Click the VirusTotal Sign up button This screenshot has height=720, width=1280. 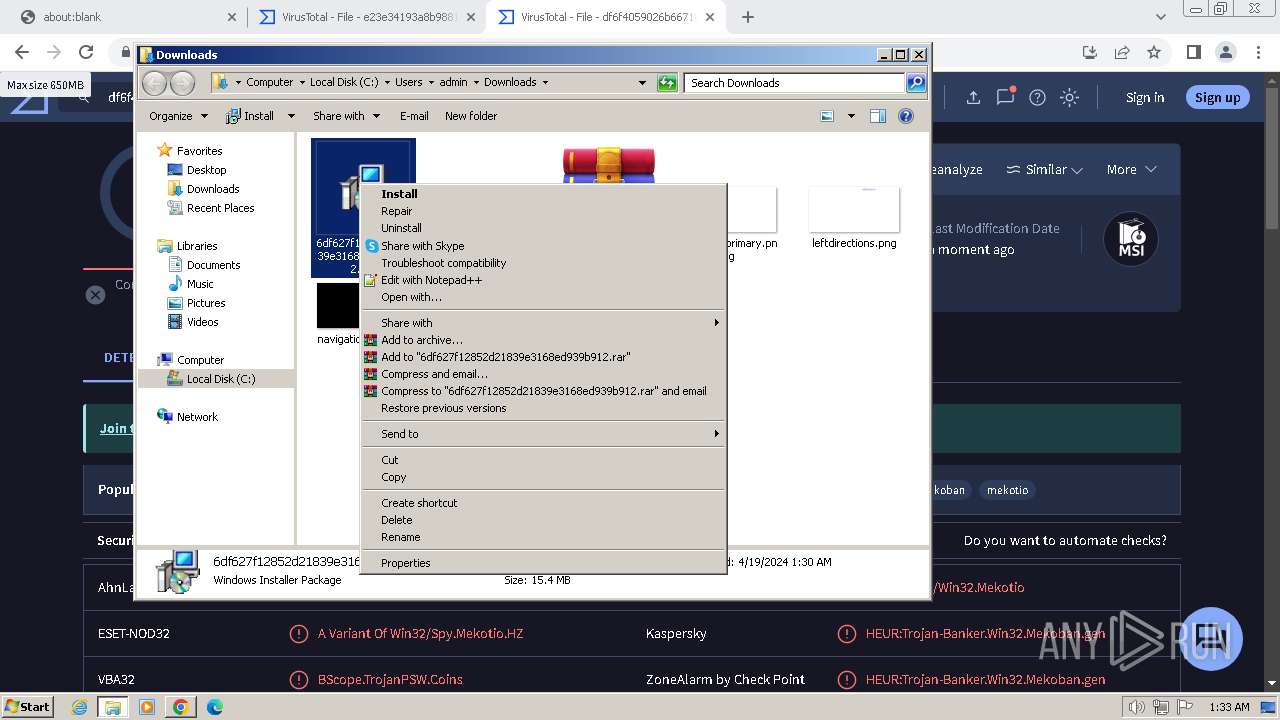(1217, 97)
